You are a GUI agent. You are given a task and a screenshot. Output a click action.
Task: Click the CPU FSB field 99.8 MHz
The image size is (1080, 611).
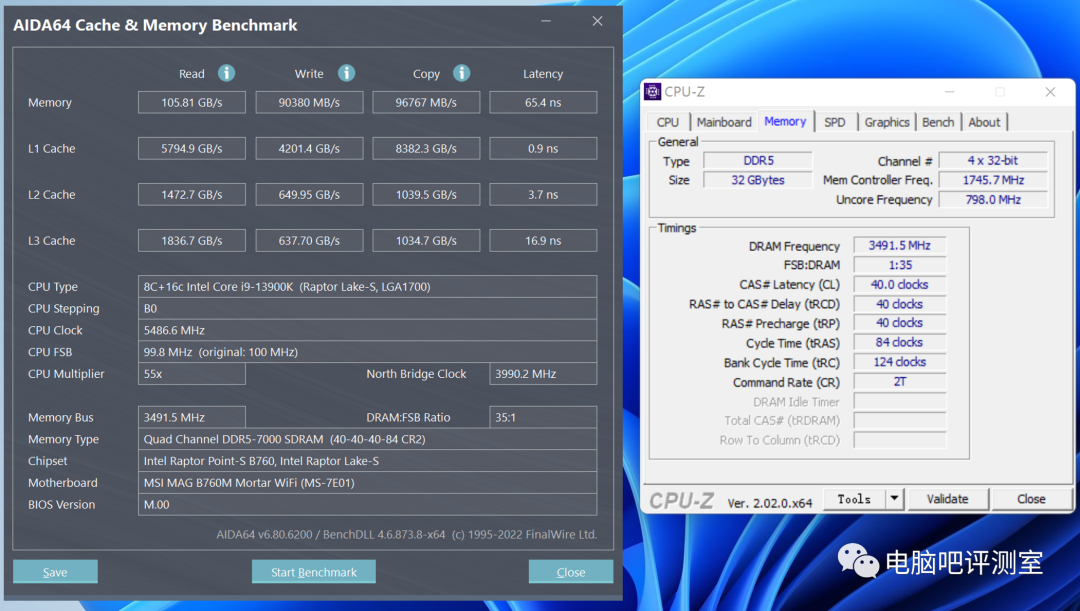click(367, 352)
